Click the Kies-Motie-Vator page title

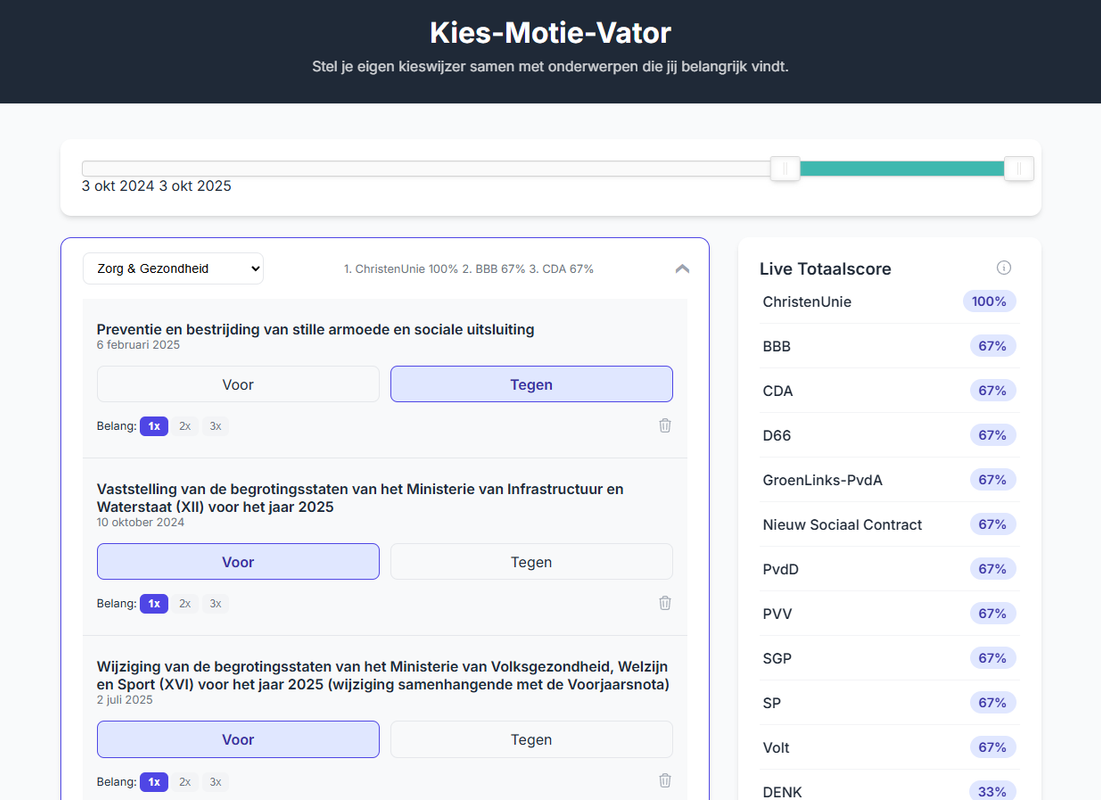click(x=550, y=33)
